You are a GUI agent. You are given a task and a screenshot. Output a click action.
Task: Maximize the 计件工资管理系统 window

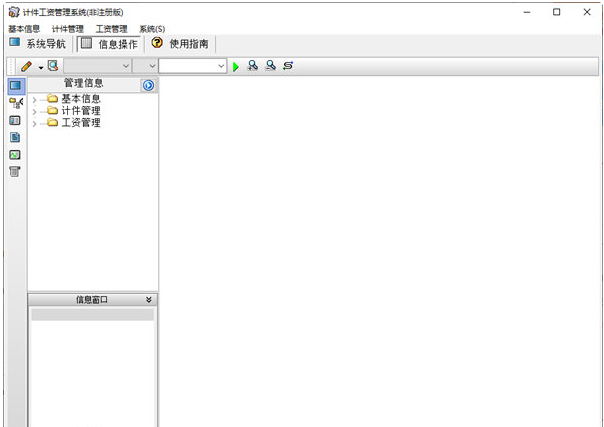(x=557, y=12)
